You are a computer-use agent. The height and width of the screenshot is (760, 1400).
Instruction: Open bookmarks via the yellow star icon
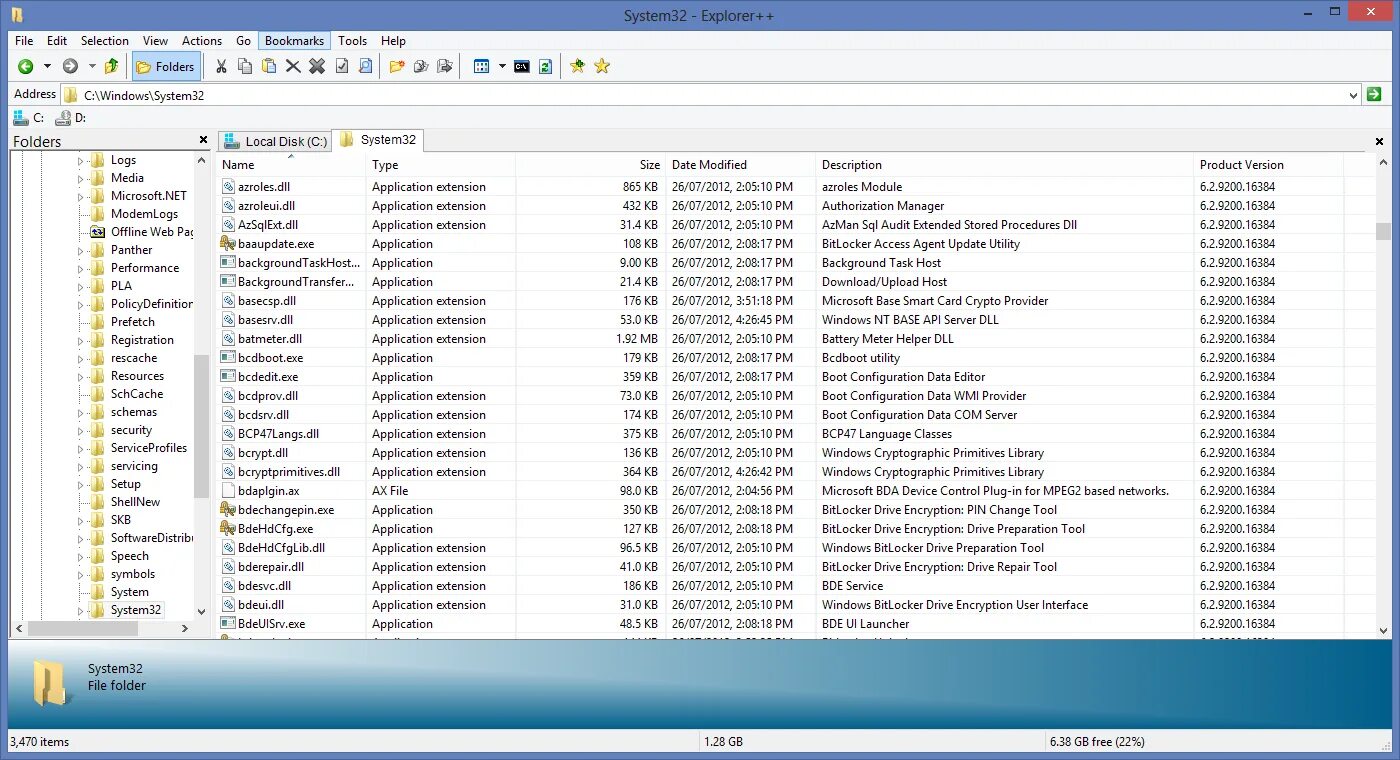(601, 66)
